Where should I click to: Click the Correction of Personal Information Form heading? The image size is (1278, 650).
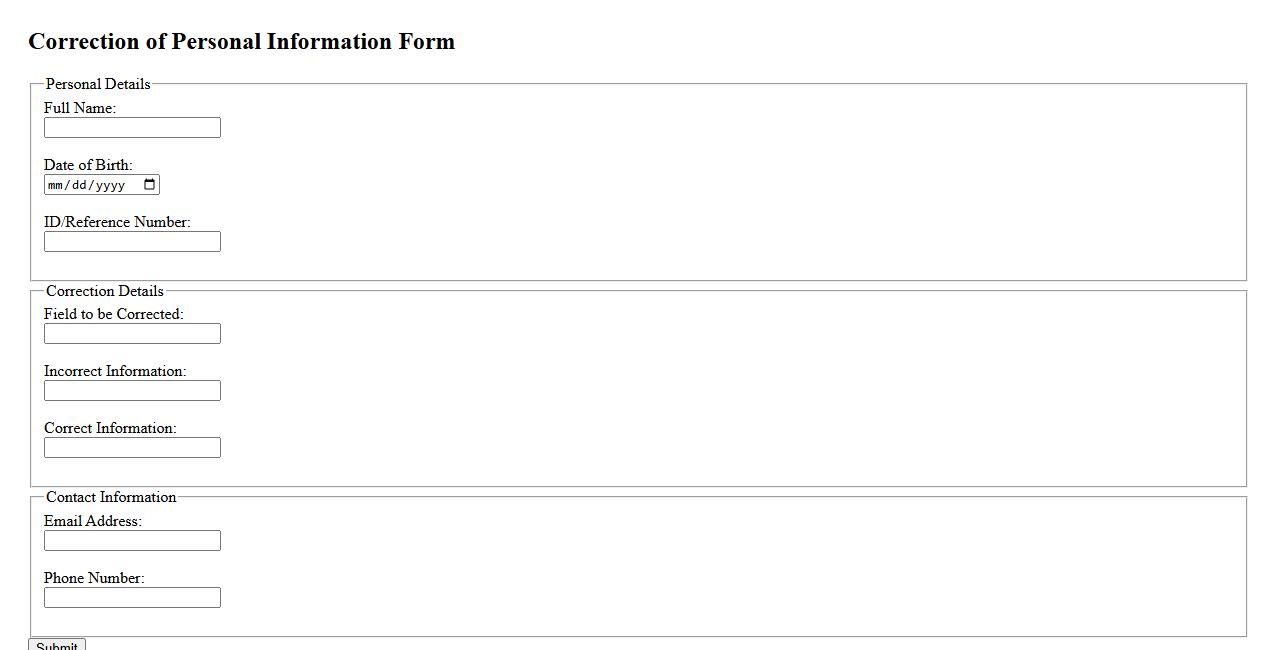(x=242, y=42)
